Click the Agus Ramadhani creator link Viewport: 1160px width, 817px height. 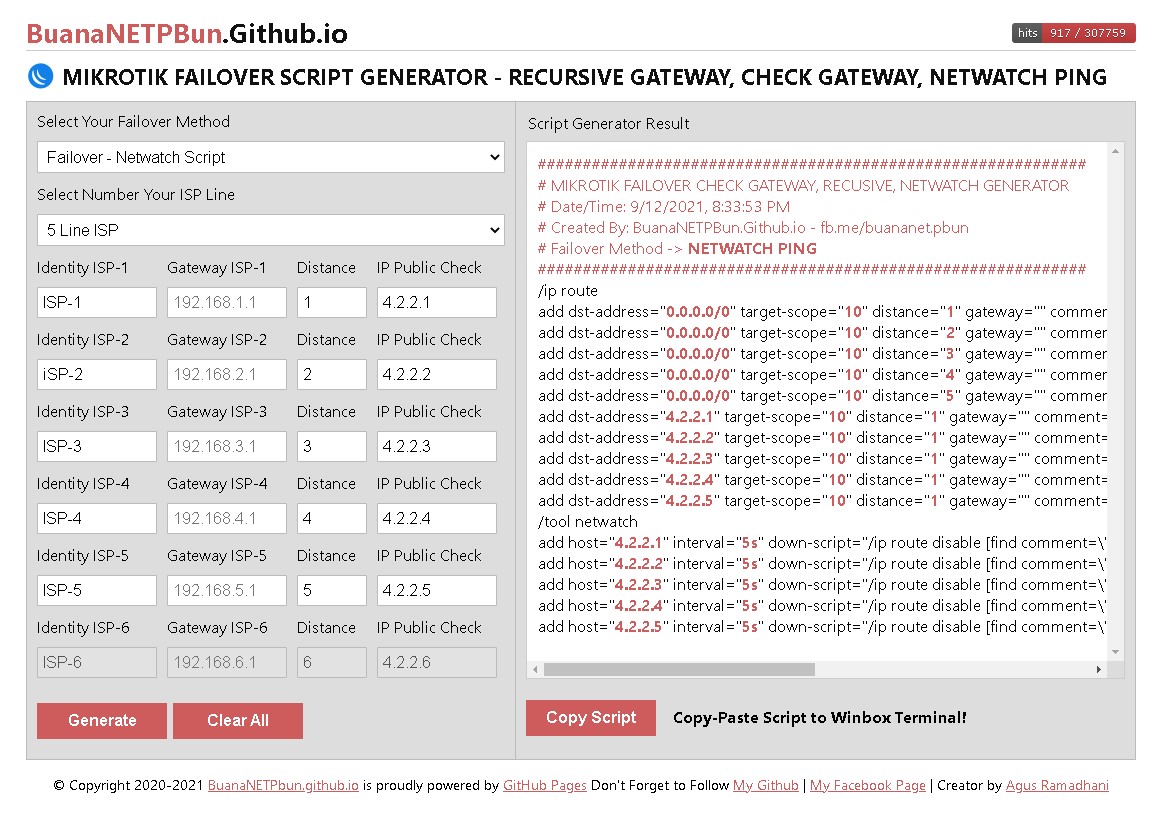(1057, 785)
